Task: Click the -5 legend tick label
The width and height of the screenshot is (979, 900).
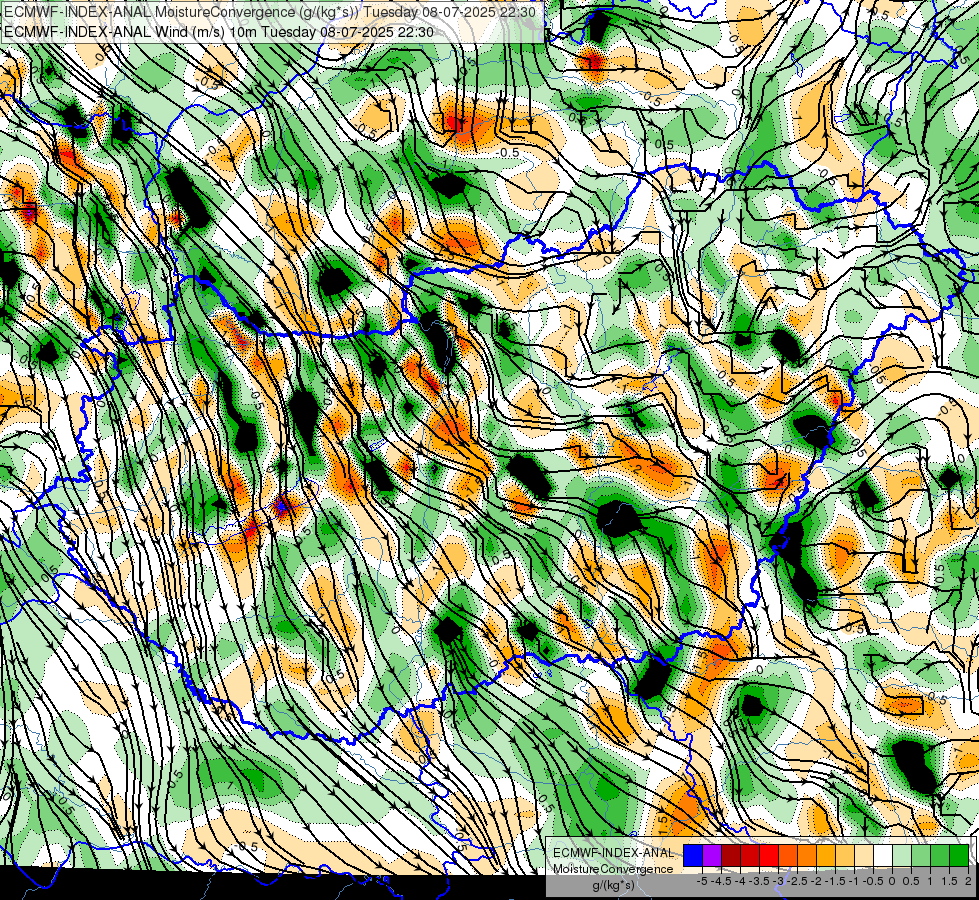Action: click(702, 881)
